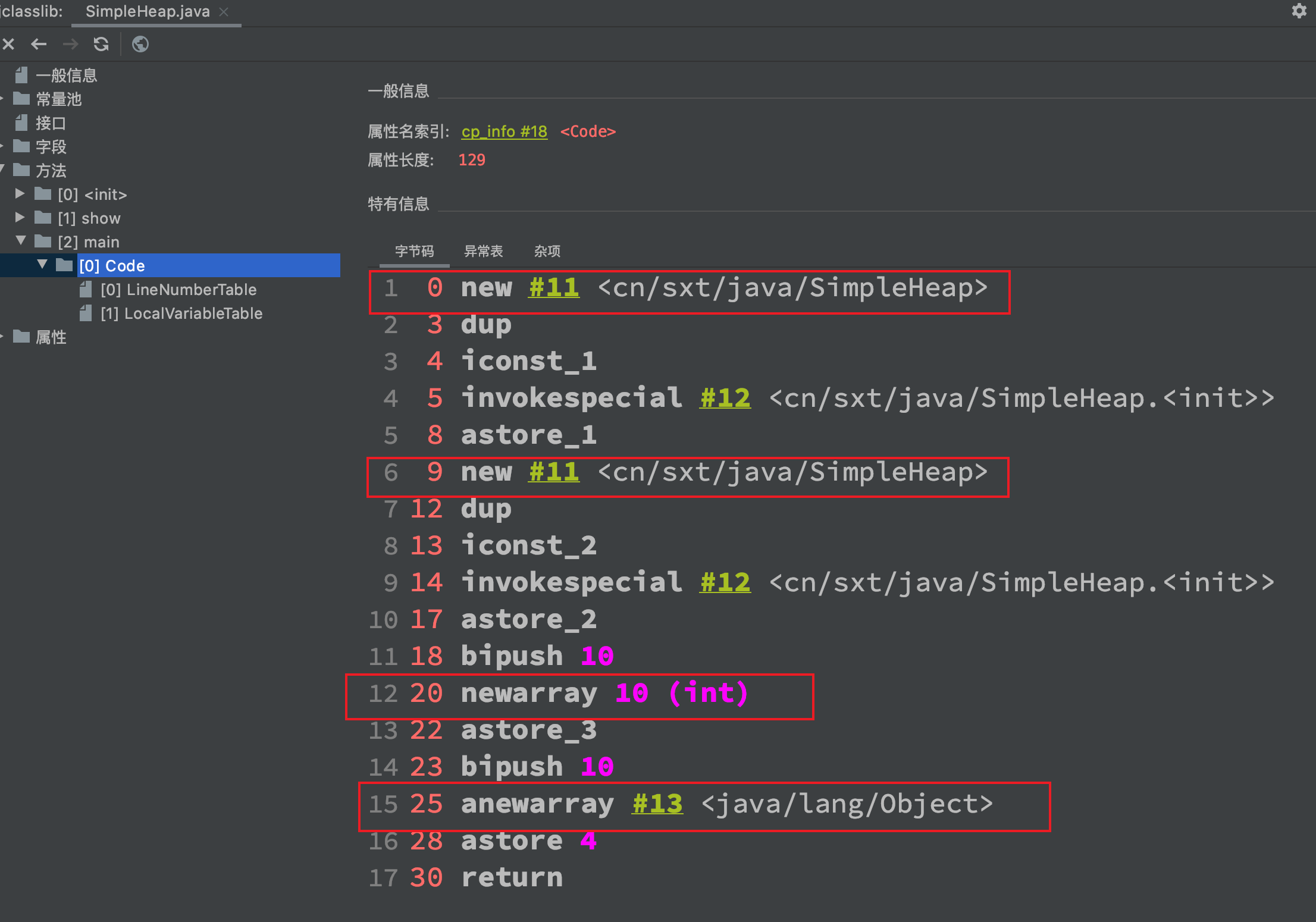Click the back arrow icon

click(x=39, y=44)
